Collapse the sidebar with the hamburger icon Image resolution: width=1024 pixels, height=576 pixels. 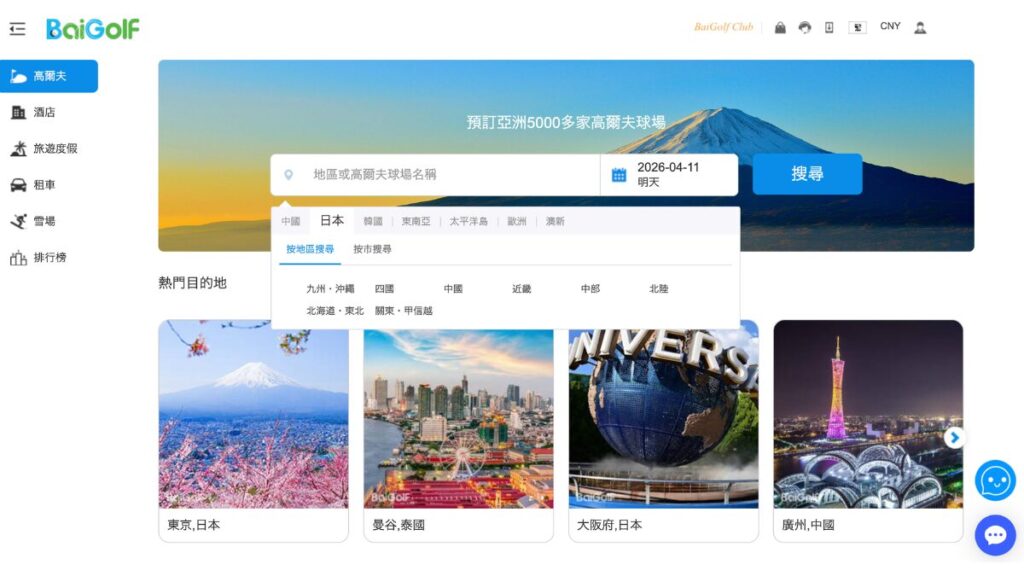tap(17, 29)
